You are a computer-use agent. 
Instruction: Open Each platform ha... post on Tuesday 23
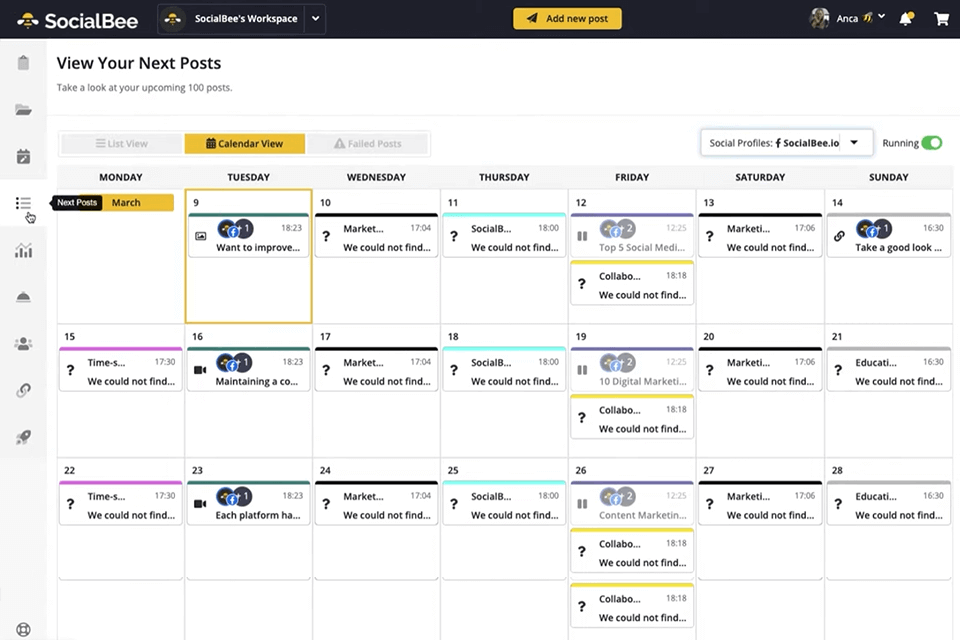249,503
